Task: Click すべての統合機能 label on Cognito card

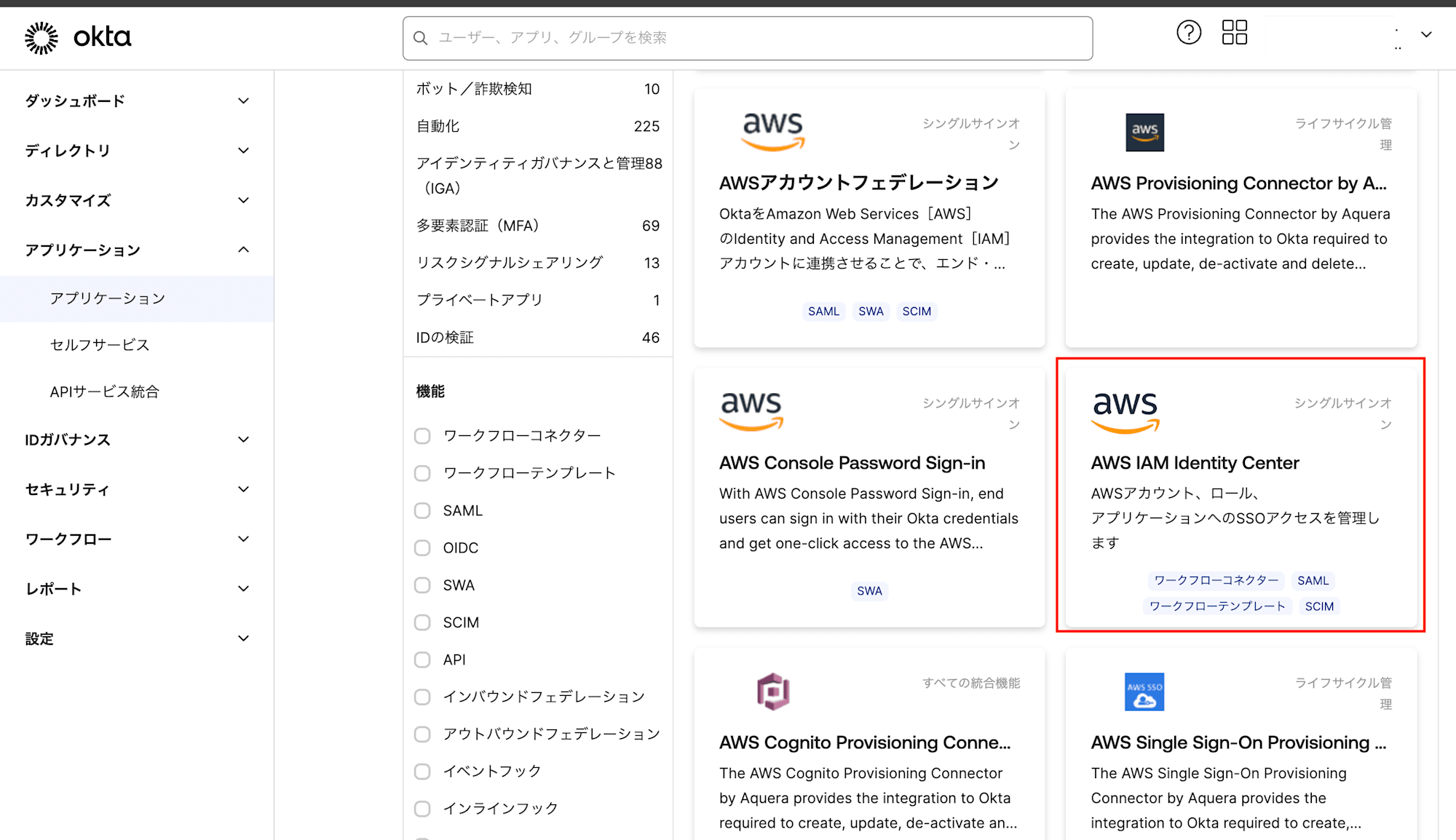Action: [x=971, y=683]
